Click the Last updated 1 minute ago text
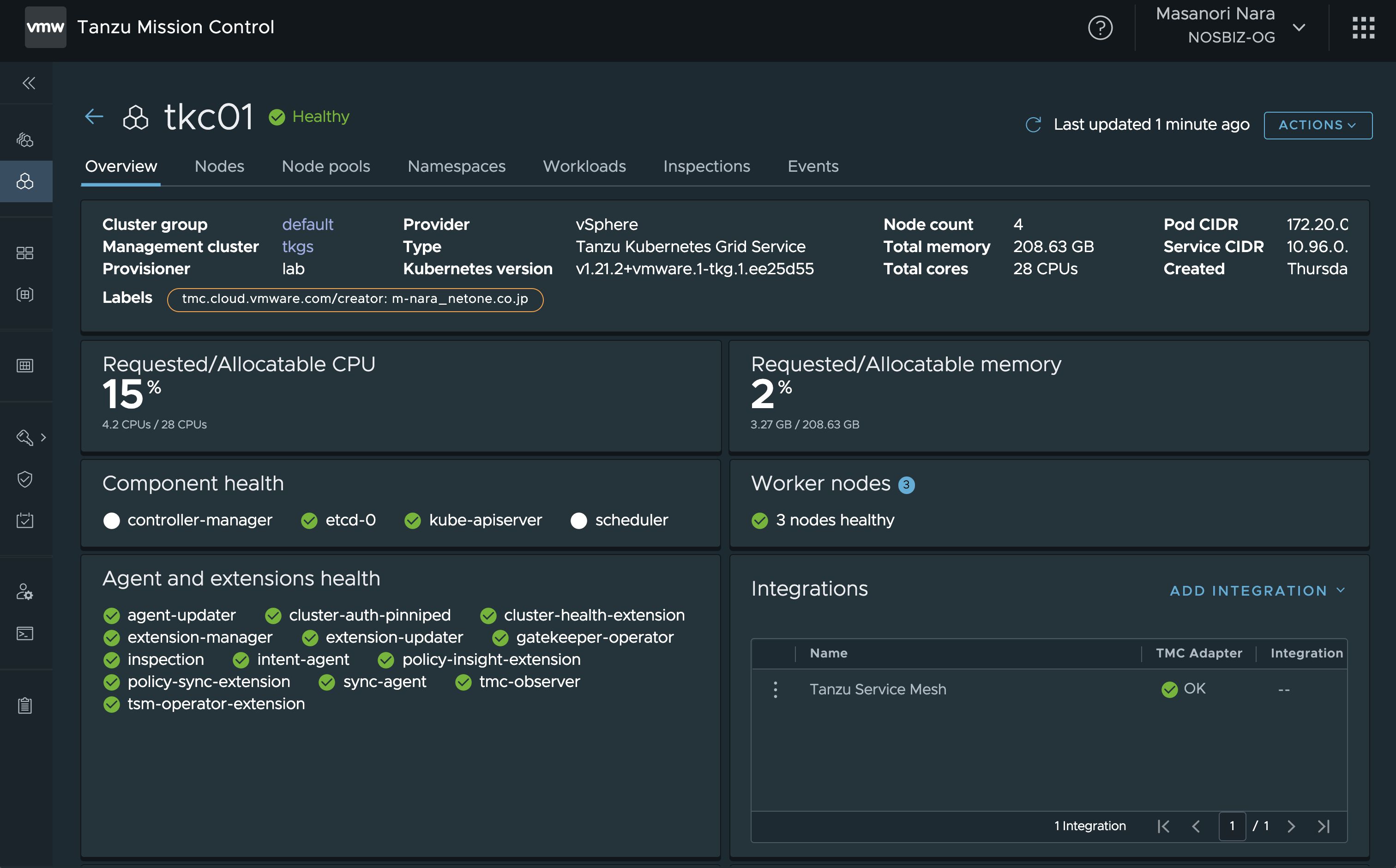This screenshot has height=868, width=1396. pos(1151,125)
